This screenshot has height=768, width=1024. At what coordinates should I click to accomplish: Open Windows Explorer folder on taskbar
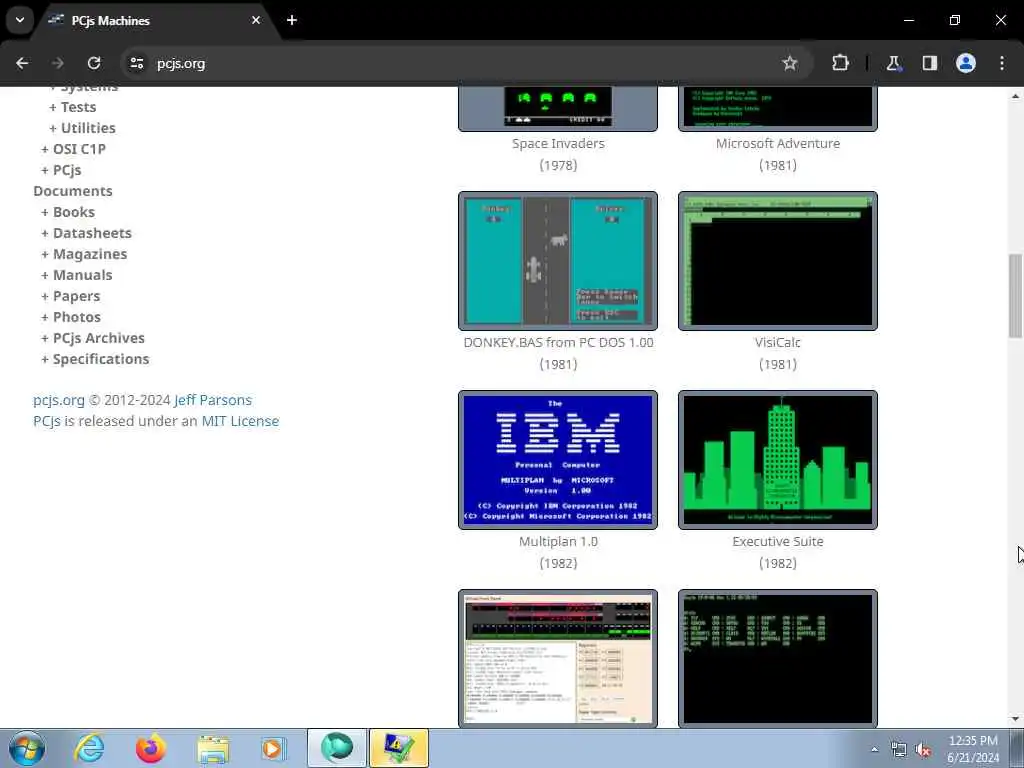point(213,749)
